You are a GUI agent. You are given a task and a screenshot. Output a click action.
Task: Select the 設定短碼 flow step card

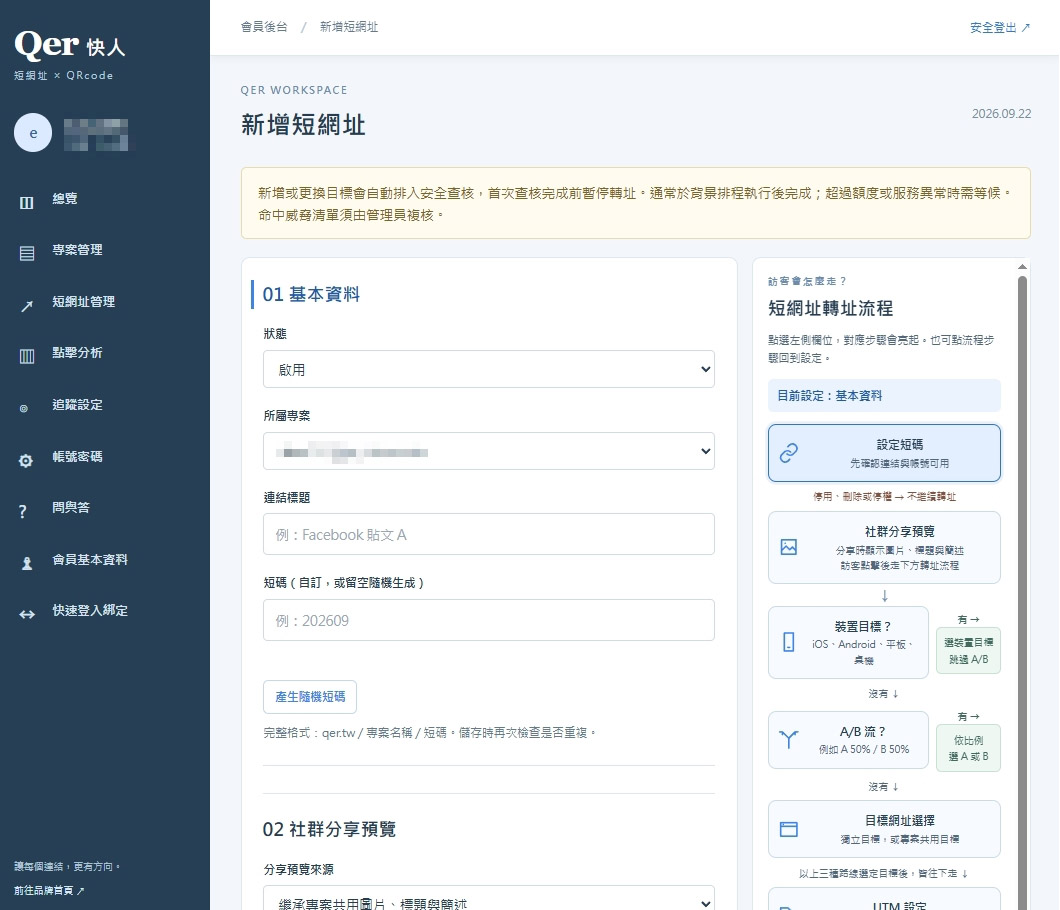[x=884, y=453]
